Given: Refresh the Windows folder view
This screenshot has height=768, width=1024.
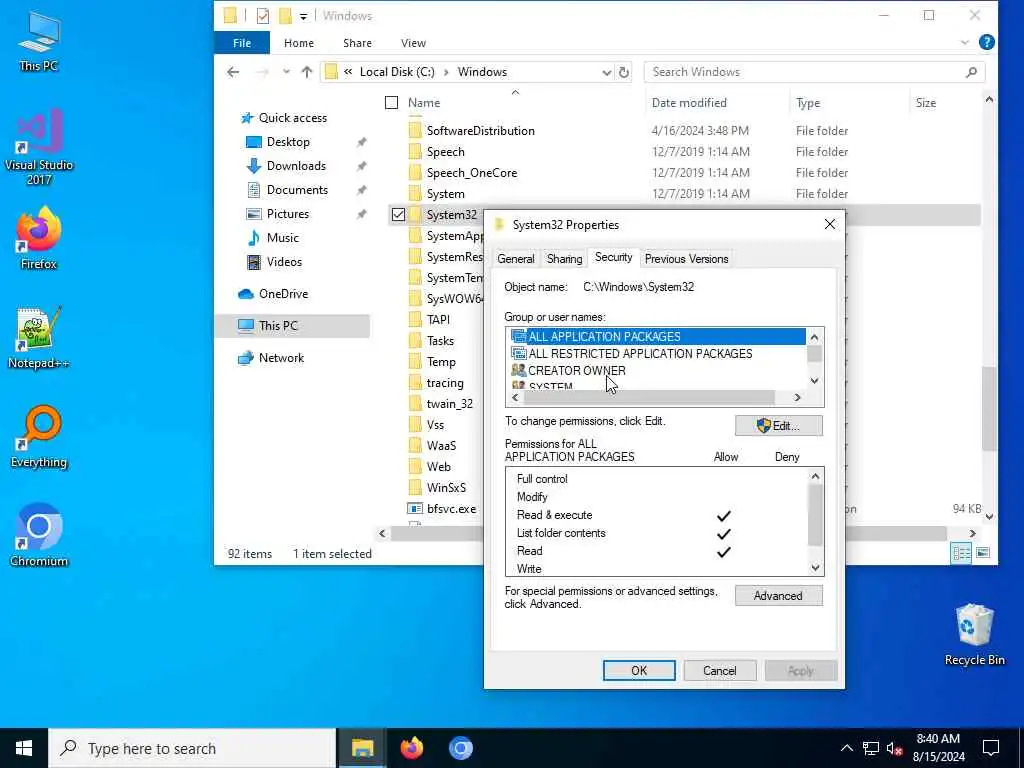Looking at the screenshot, I should click(624, 72).
